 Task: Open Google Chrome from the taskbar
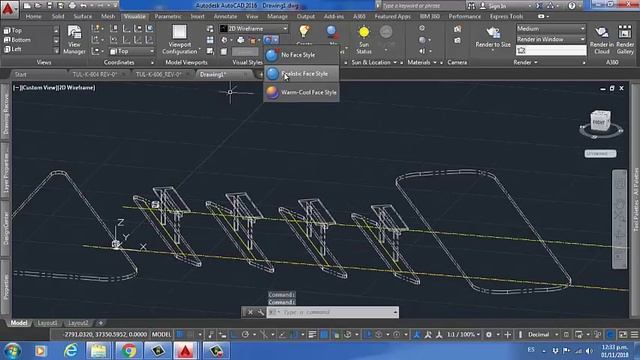tap(129, 351)
